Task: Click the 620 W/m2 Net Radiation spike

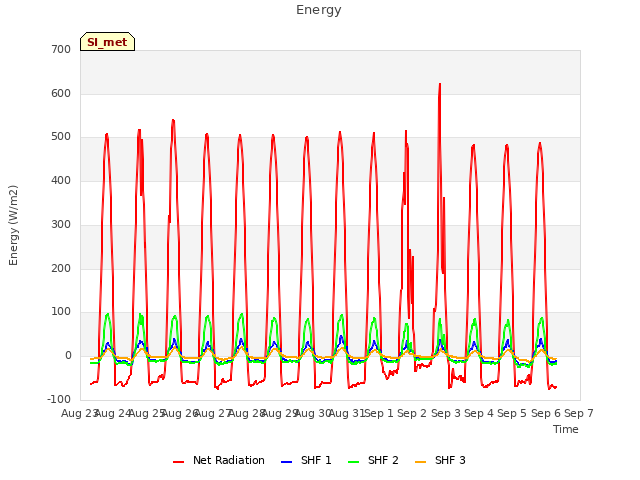Action: pyautogui.click(x=440, y=84)
